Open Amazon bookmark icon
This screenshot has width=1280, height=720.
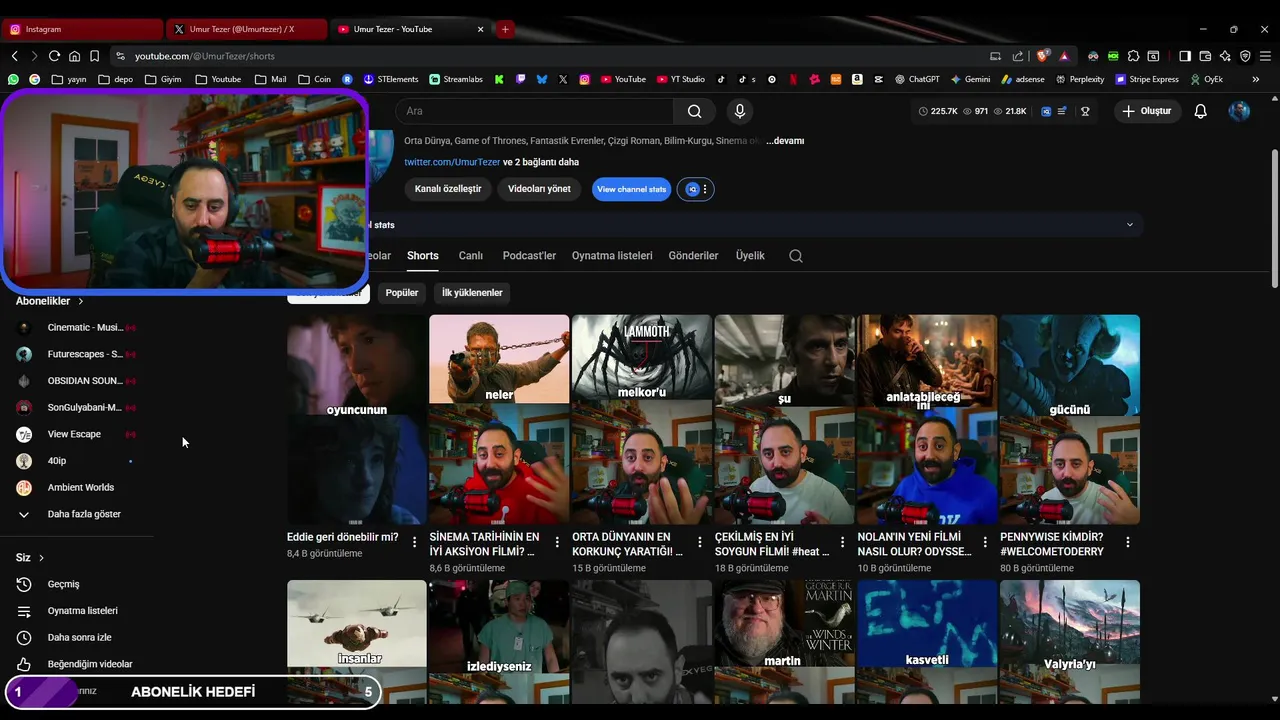858,79
